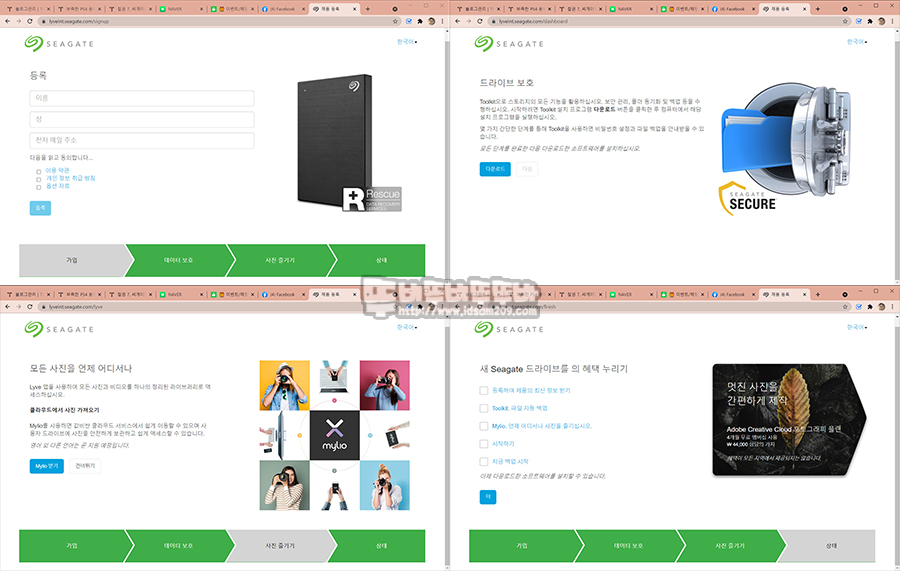The height and width of the screenshot is (571, 900).
Task: Bookmark the dashboard page with star icon
Action: point(845,21)
